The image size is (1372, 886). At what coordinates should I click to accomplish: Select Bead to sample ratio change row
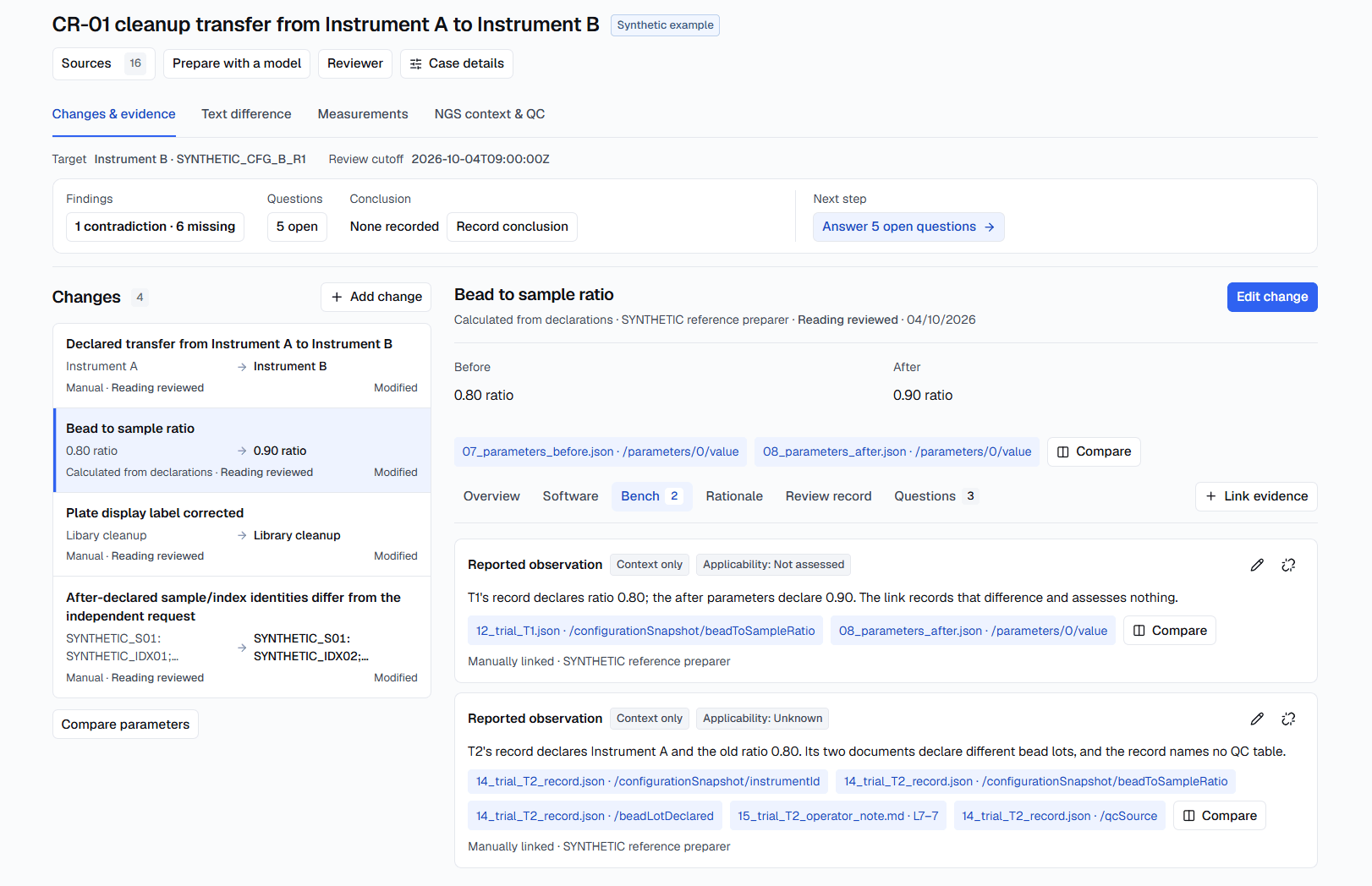tap(242, 451)
